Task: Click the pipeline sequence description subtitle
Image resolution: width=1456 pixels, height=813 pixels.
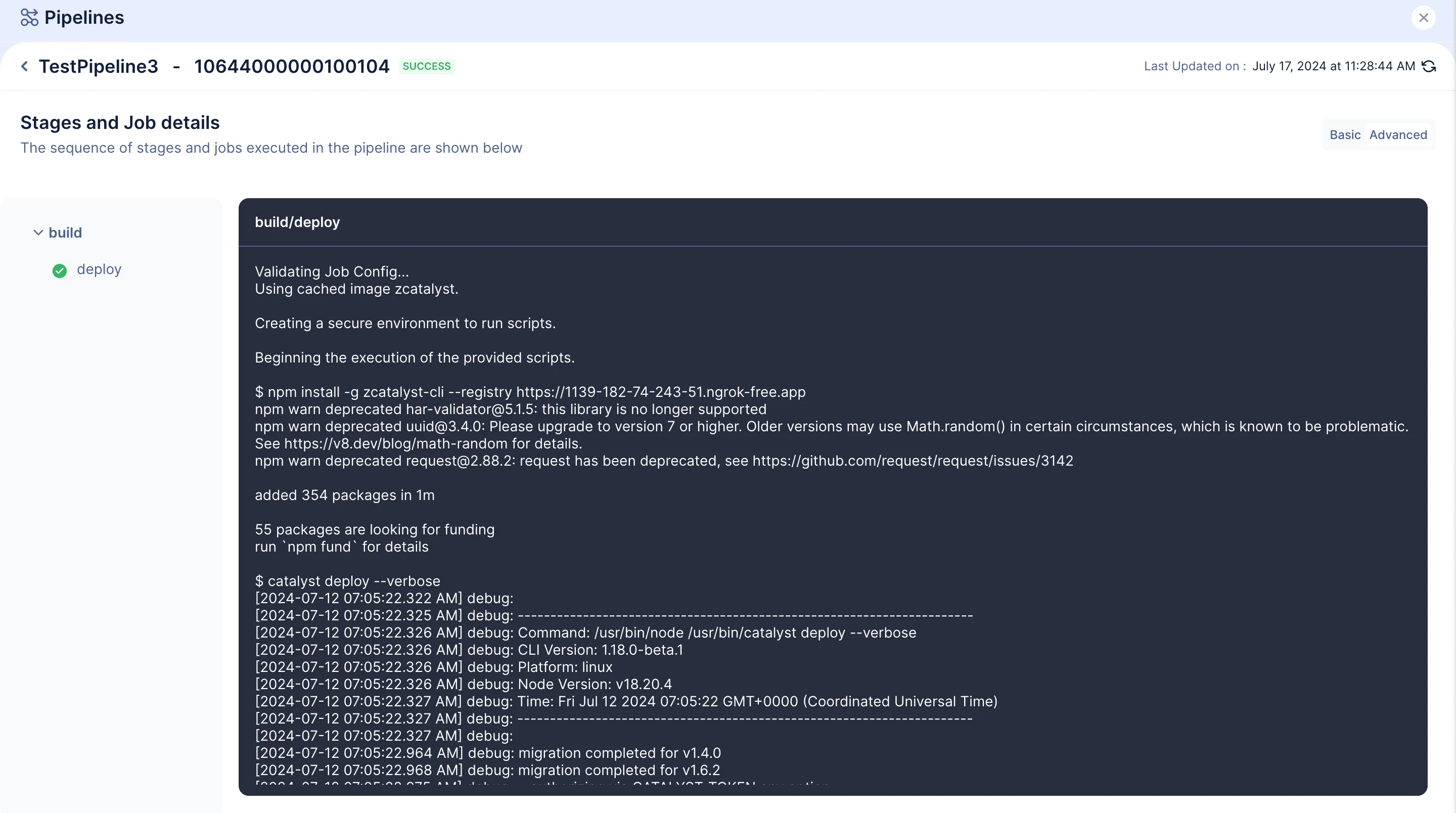Action: pos(271,148)
